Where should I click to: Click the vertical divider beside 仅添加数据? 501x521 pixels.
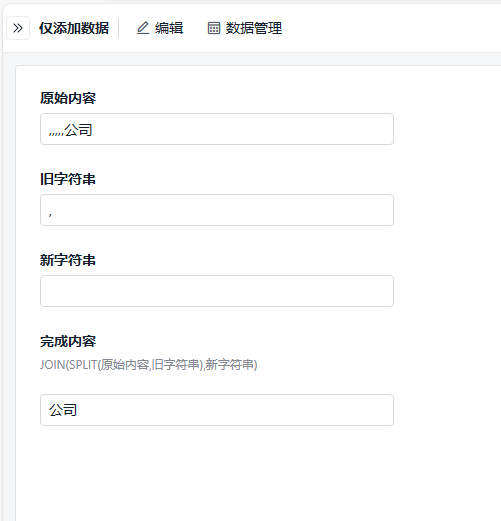[119, 28]
